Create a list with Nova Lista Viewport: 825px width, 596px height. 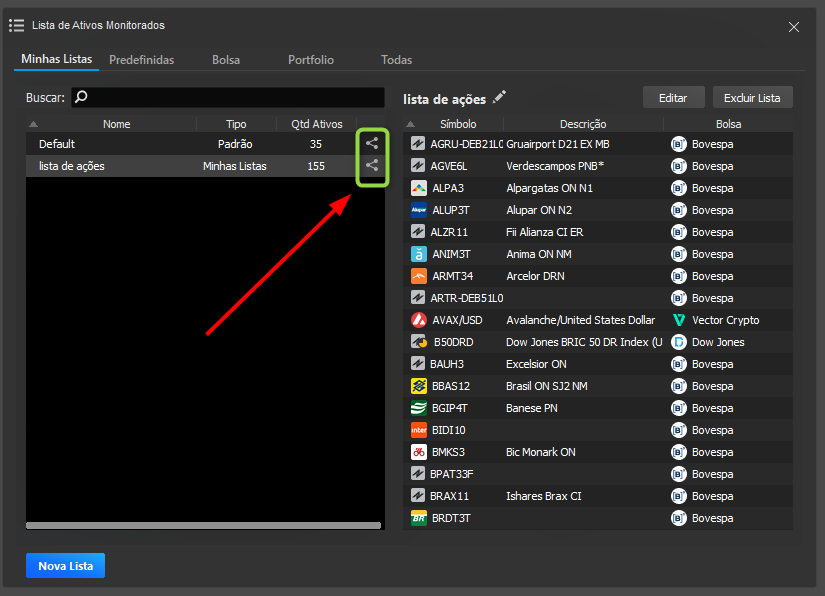point(65,565)
